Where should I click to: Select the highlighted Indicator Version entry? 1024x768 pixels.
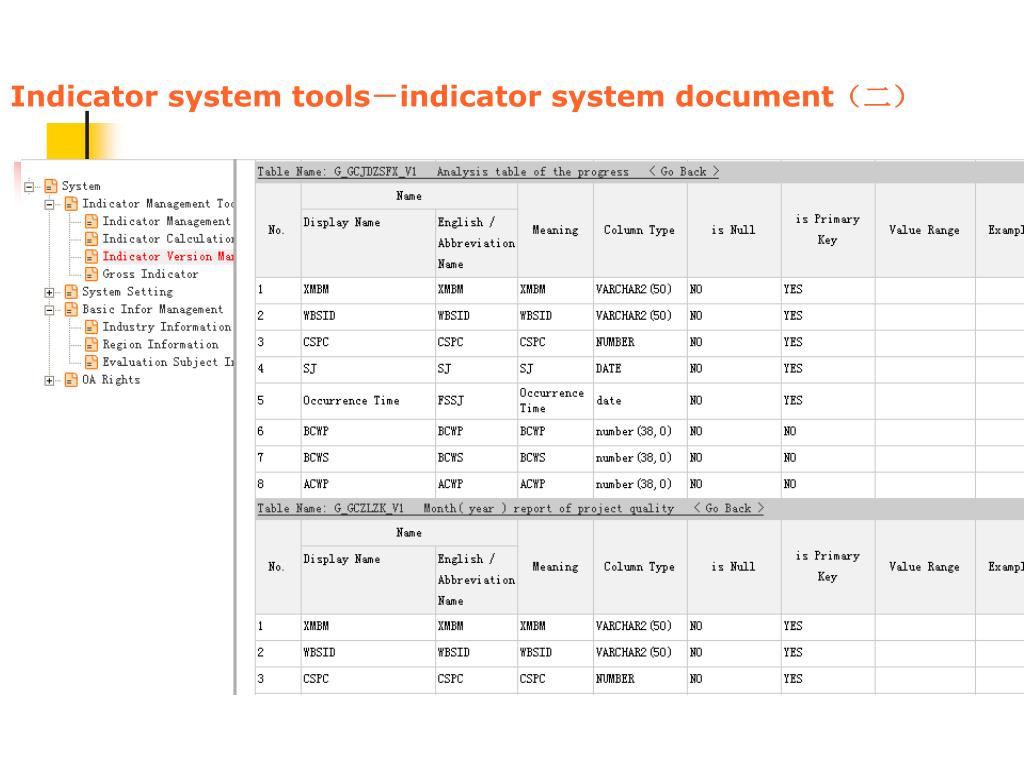point(168,257)
